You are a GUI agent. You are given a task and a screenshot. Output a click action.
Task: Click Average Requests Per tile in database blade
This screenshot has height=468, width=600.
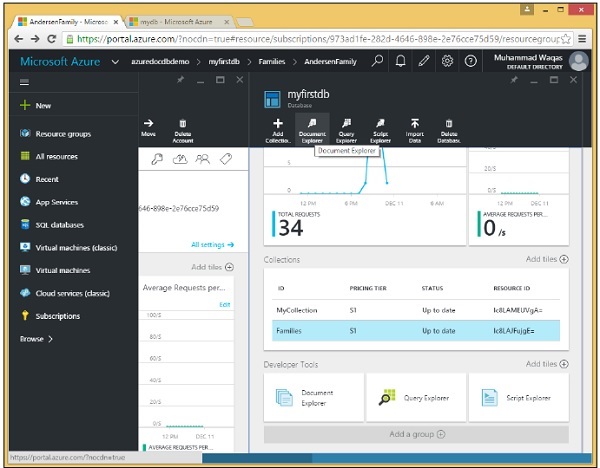(519, 196)
